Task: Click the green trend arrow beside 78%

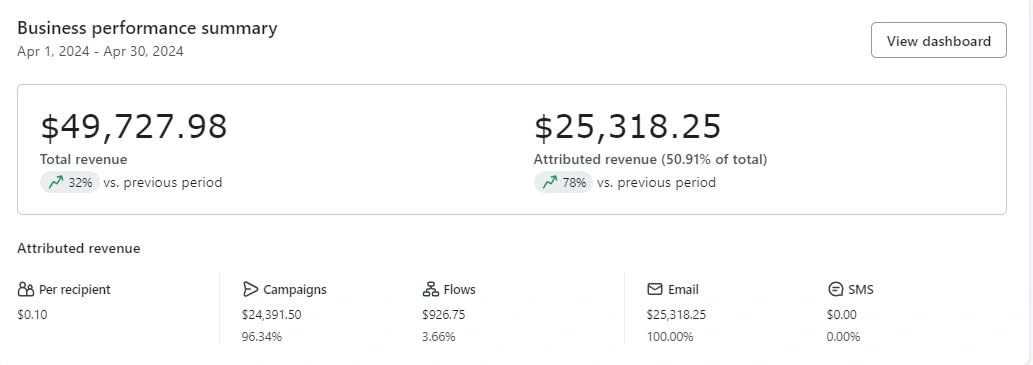Action: point(550,182)
